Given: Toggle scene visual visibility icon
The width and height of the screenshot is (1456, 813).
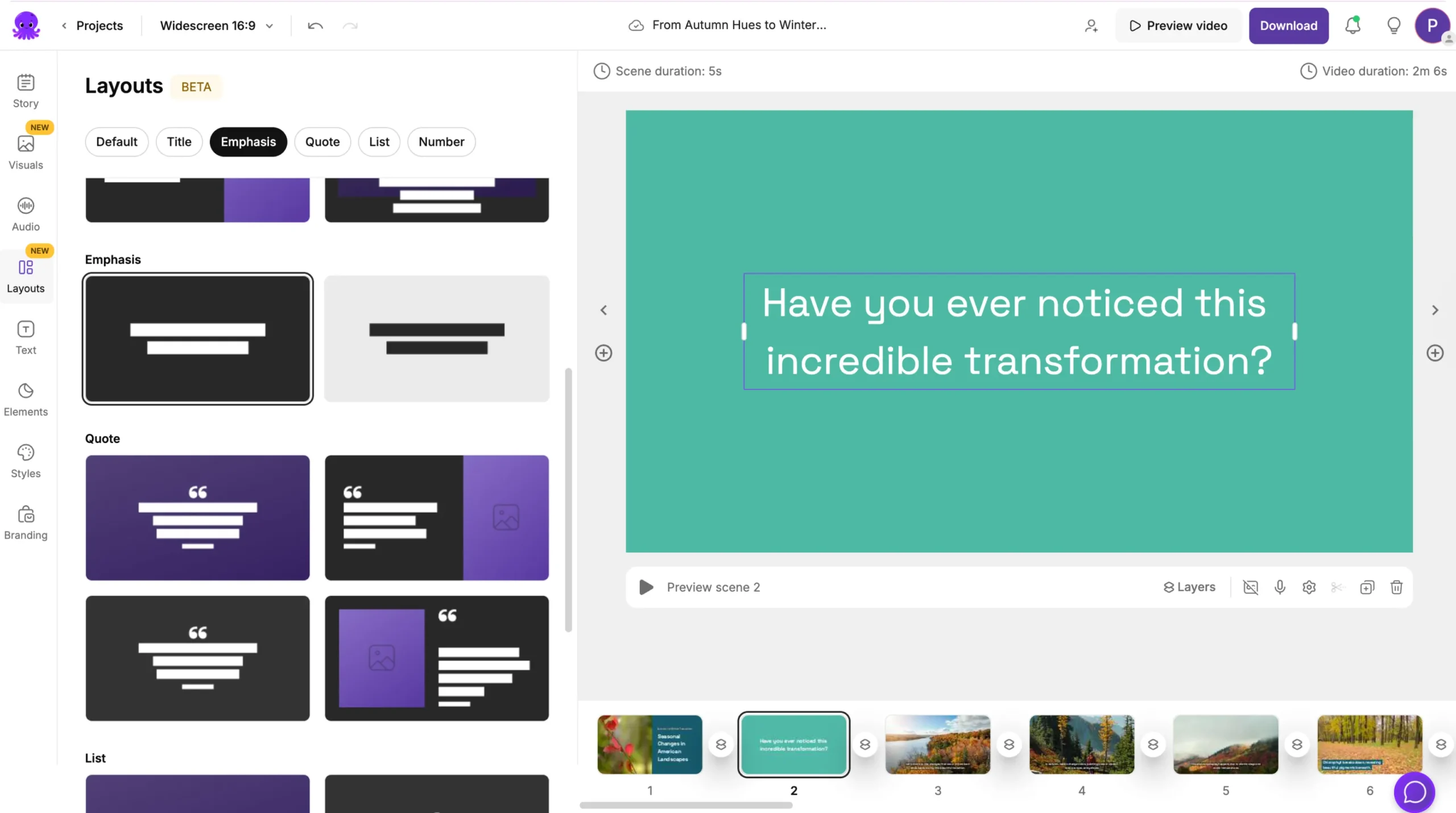Looking at the screenshot, I should pyautogui.click(x=1250, y=587).
